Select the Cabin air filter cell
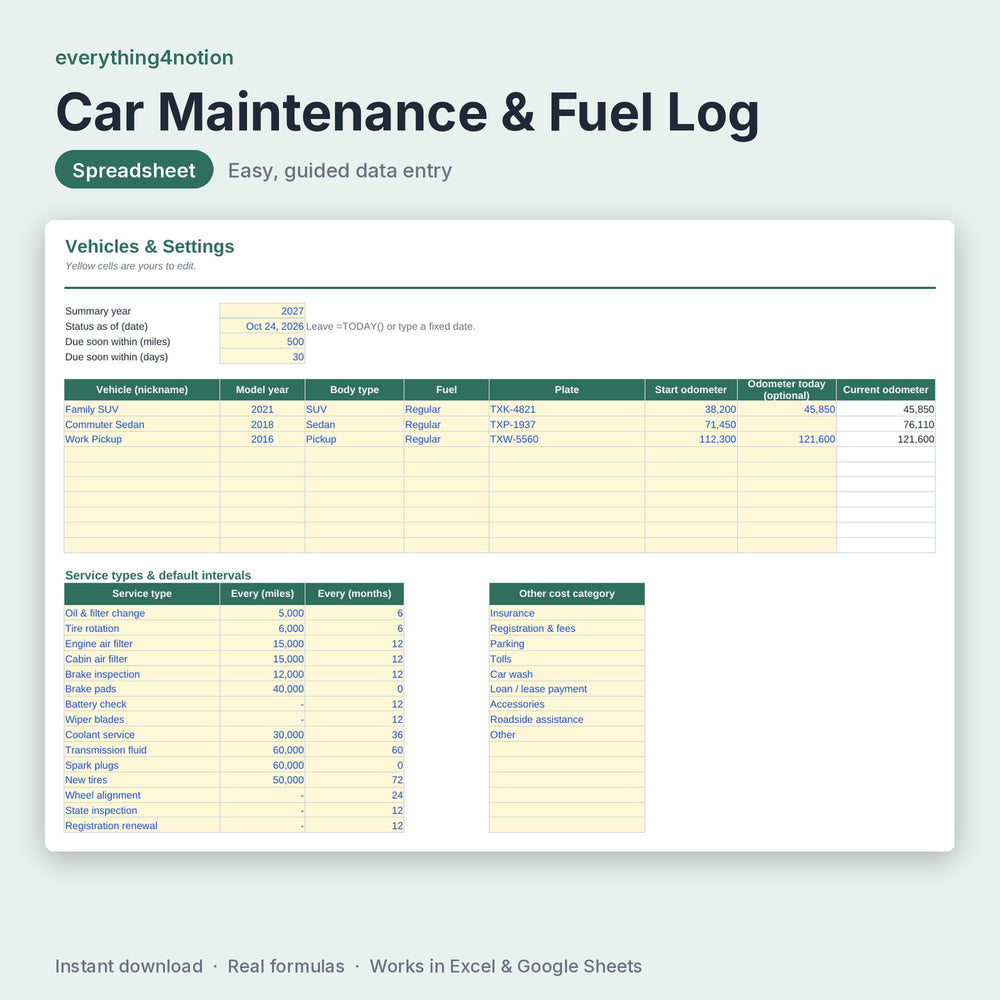Viewport: 1000px width, 1000px height. (142, 659)
